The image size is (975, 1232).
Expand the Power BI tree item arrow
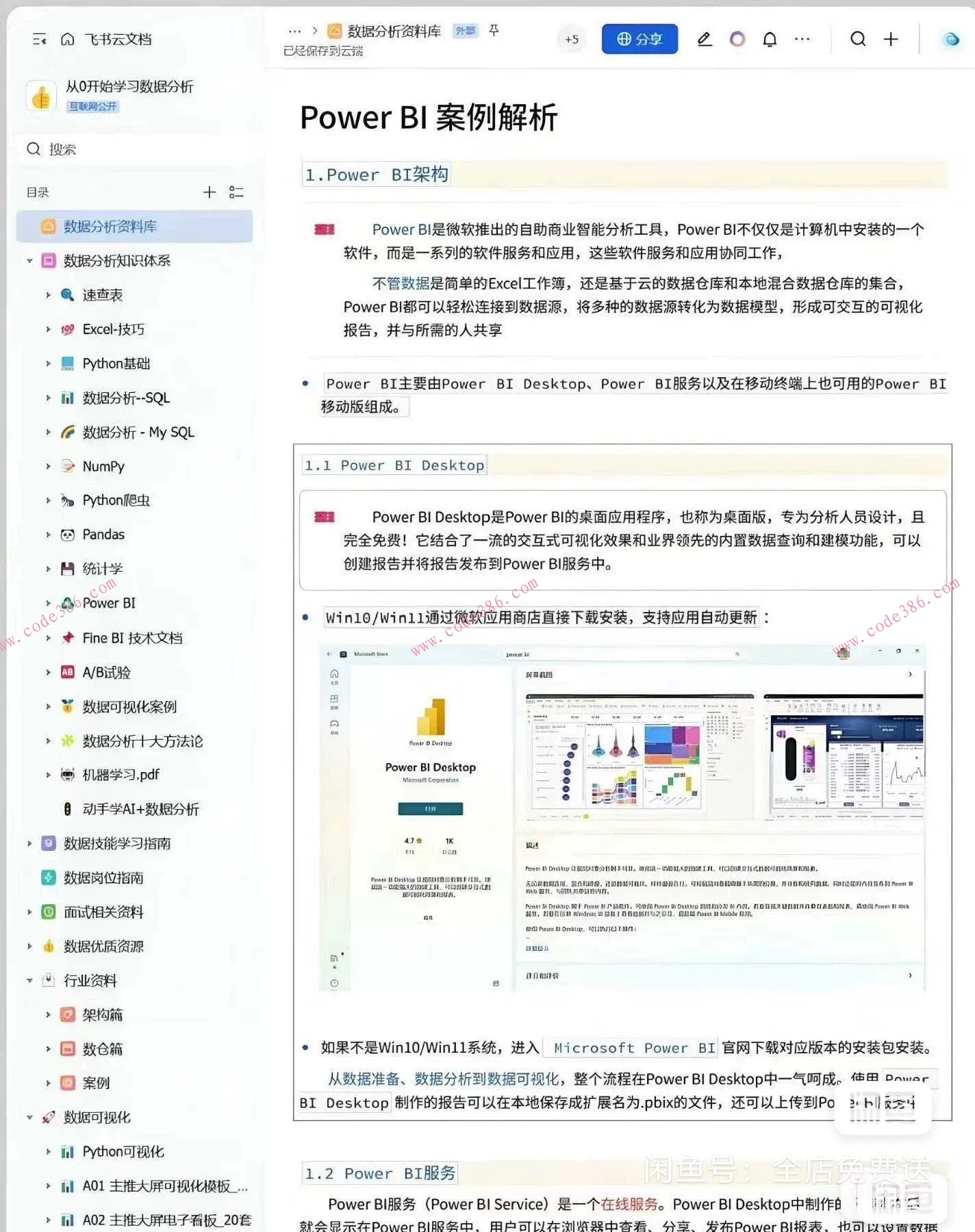(48, 603)
